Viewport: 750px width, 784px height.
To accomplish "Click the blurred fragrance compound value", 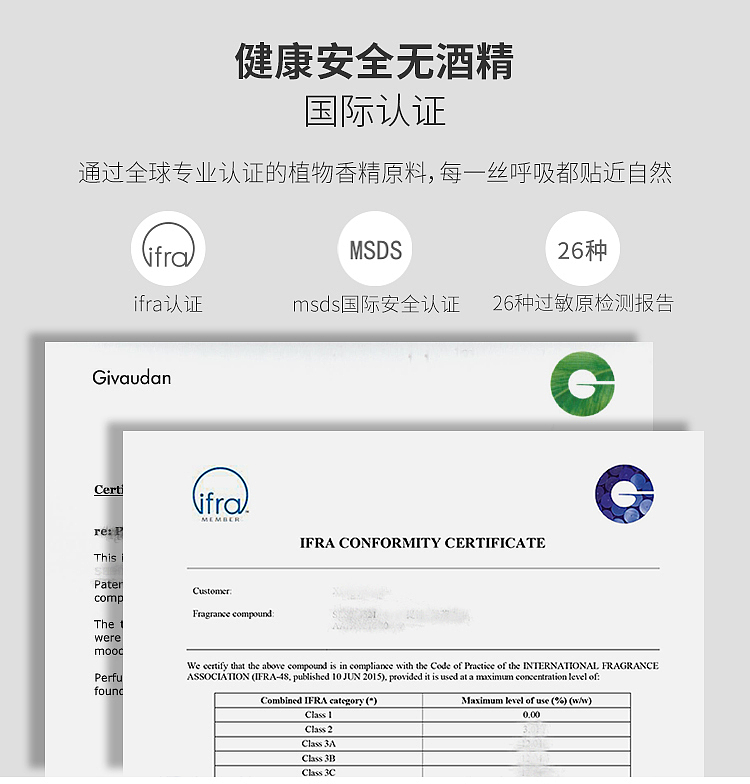I will pos(400,620).
